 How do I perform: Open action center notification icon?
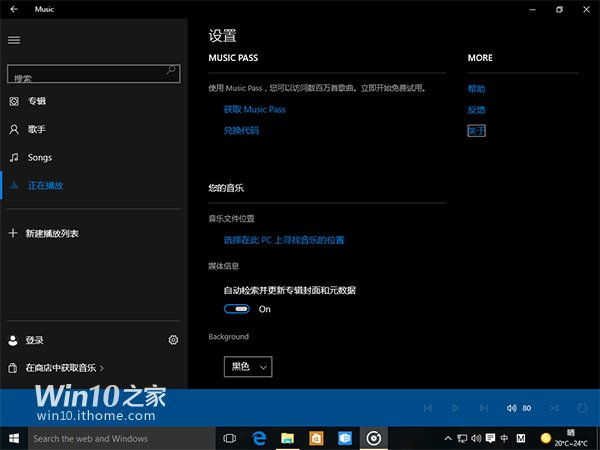click(x=490, y=438)
